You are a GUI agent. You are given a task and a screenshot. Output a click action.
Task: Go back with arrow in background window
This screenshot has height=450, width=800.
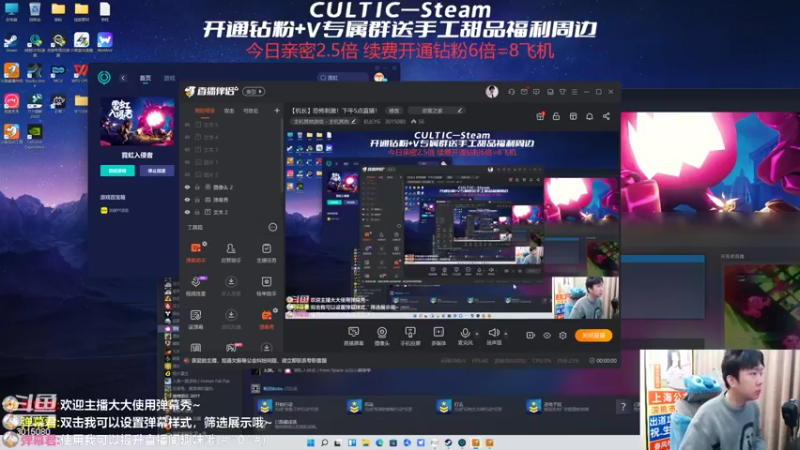pos(123,78)
